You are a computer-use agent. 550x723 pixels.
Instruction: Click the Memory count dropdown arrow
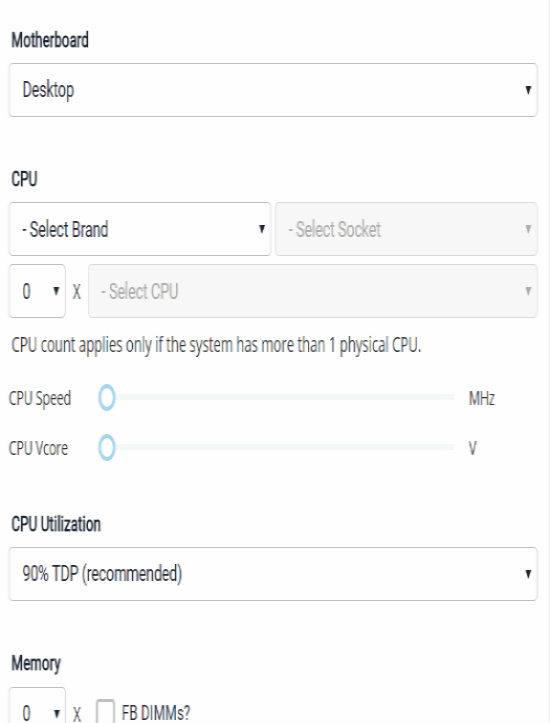coord(56,714)
